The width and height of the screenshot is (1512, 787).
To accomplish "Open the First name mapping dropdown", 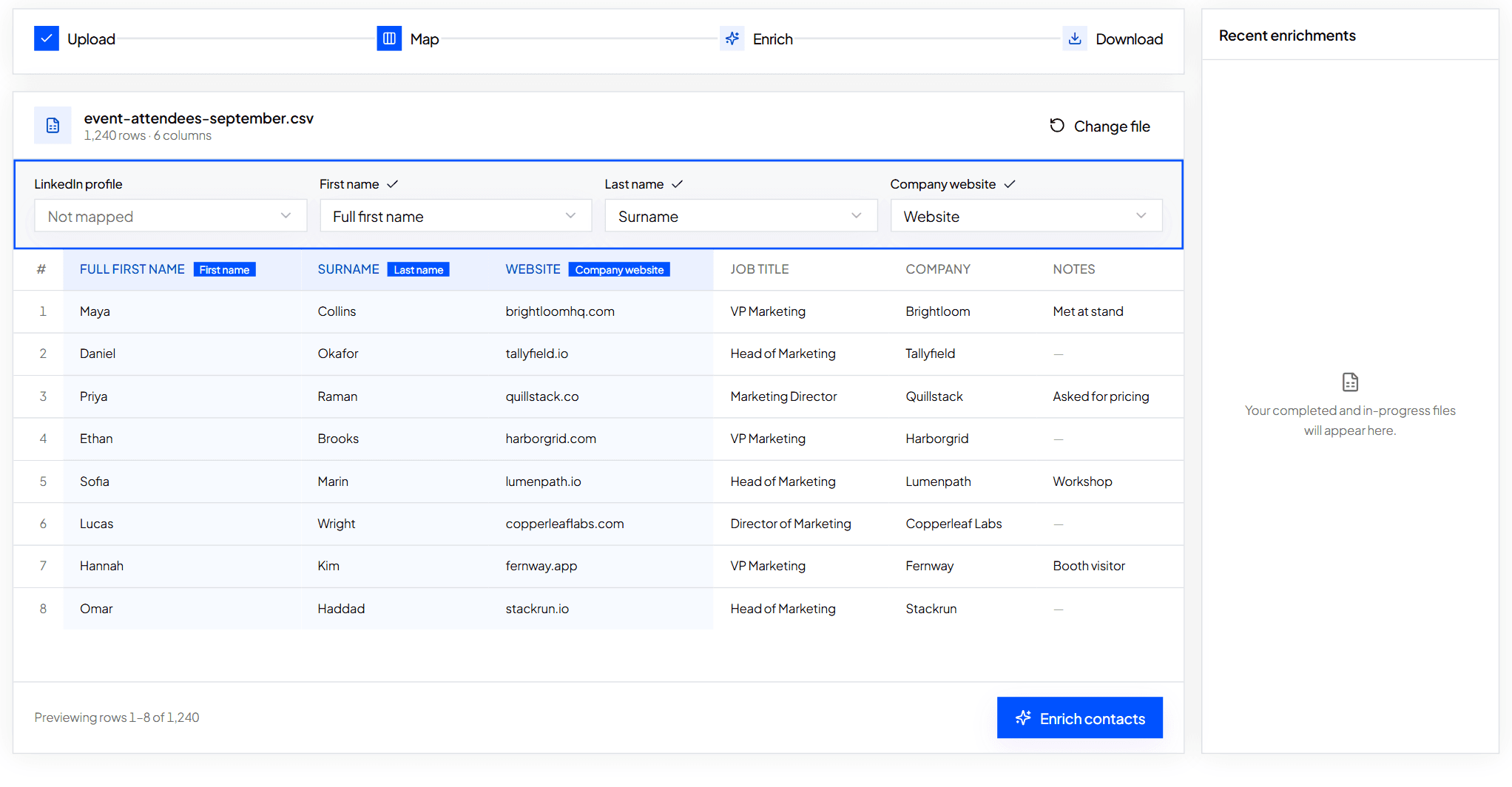I will click(x=456, y=216).
